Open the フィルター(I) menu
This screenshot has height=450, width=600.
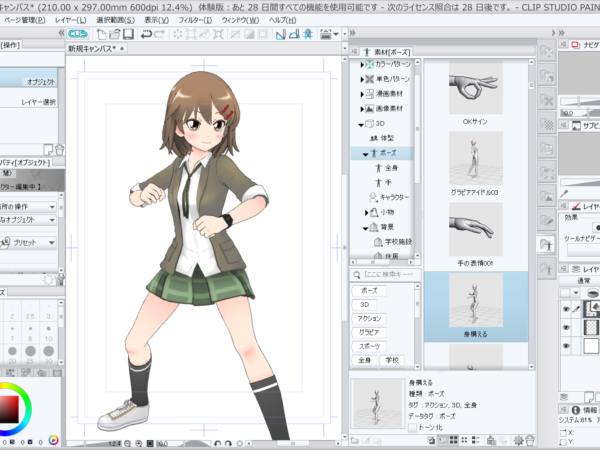point(195,20)
